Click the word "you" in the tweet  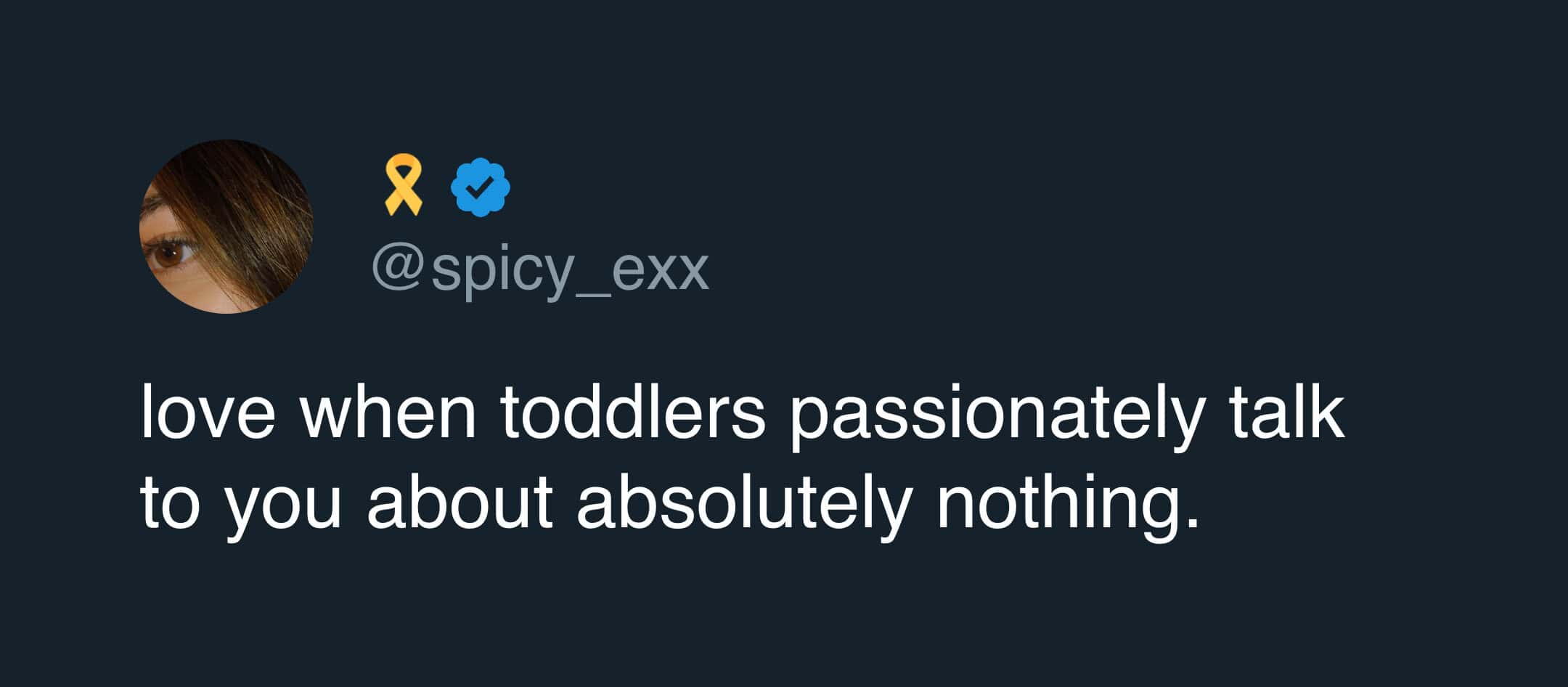[282, 506]
